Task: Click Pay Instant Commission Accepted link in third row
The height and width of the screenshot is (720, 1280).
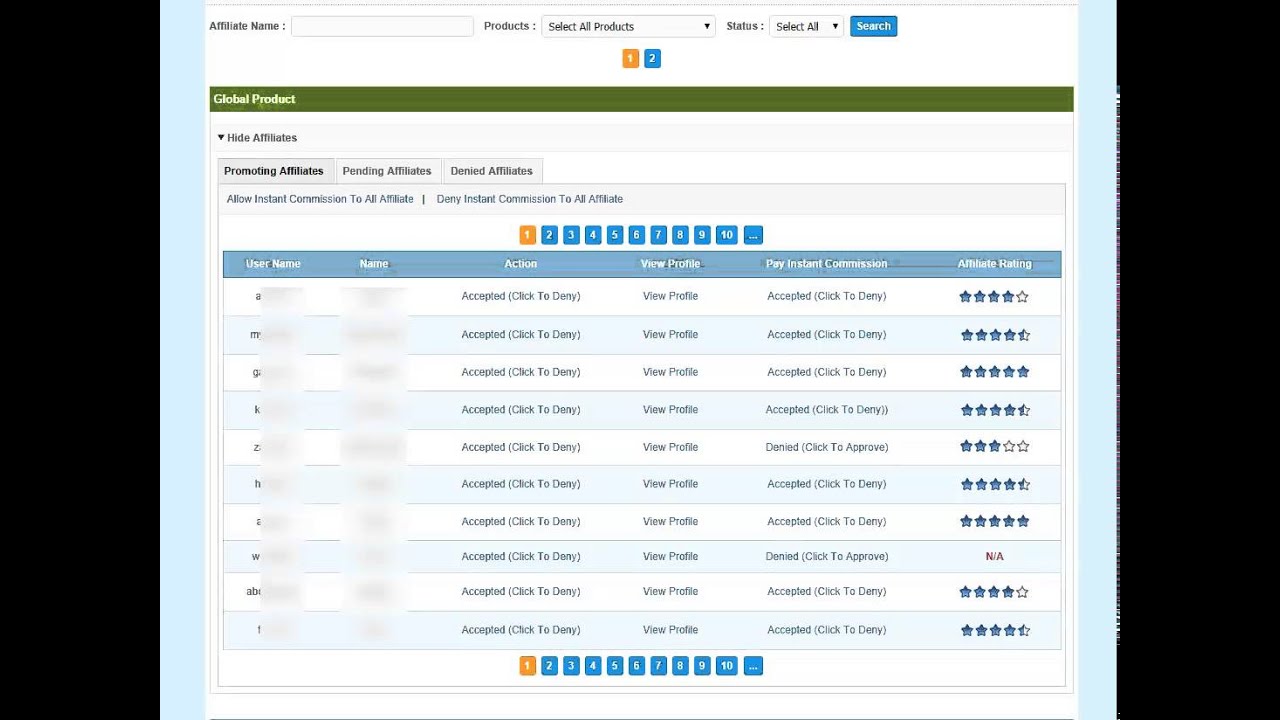Action: (x=827, y=372)
